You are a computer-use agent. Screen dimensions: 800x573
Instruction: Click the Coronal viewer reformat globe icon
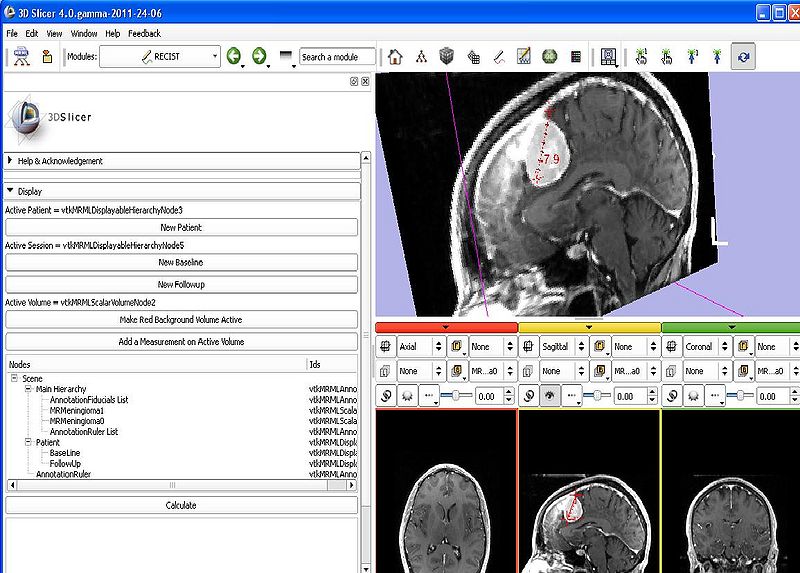(x=671, y=346)
